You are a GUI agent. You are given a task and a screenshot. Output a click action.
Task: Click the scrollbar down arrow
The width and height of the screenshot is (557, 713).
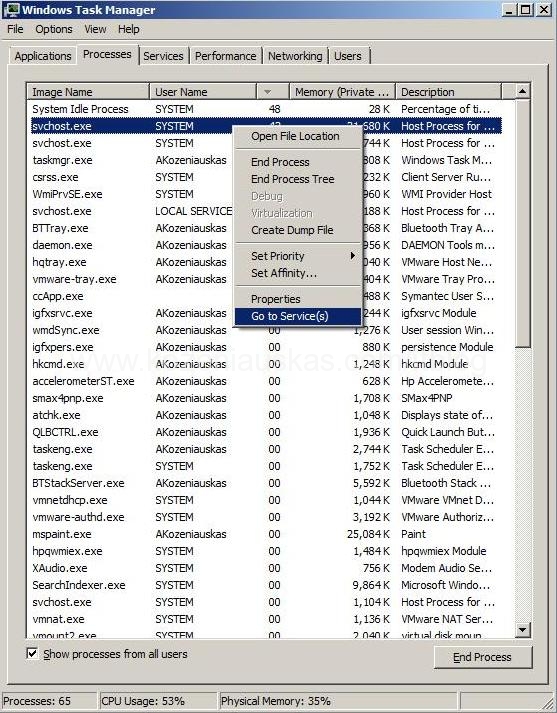pos(522,630)
